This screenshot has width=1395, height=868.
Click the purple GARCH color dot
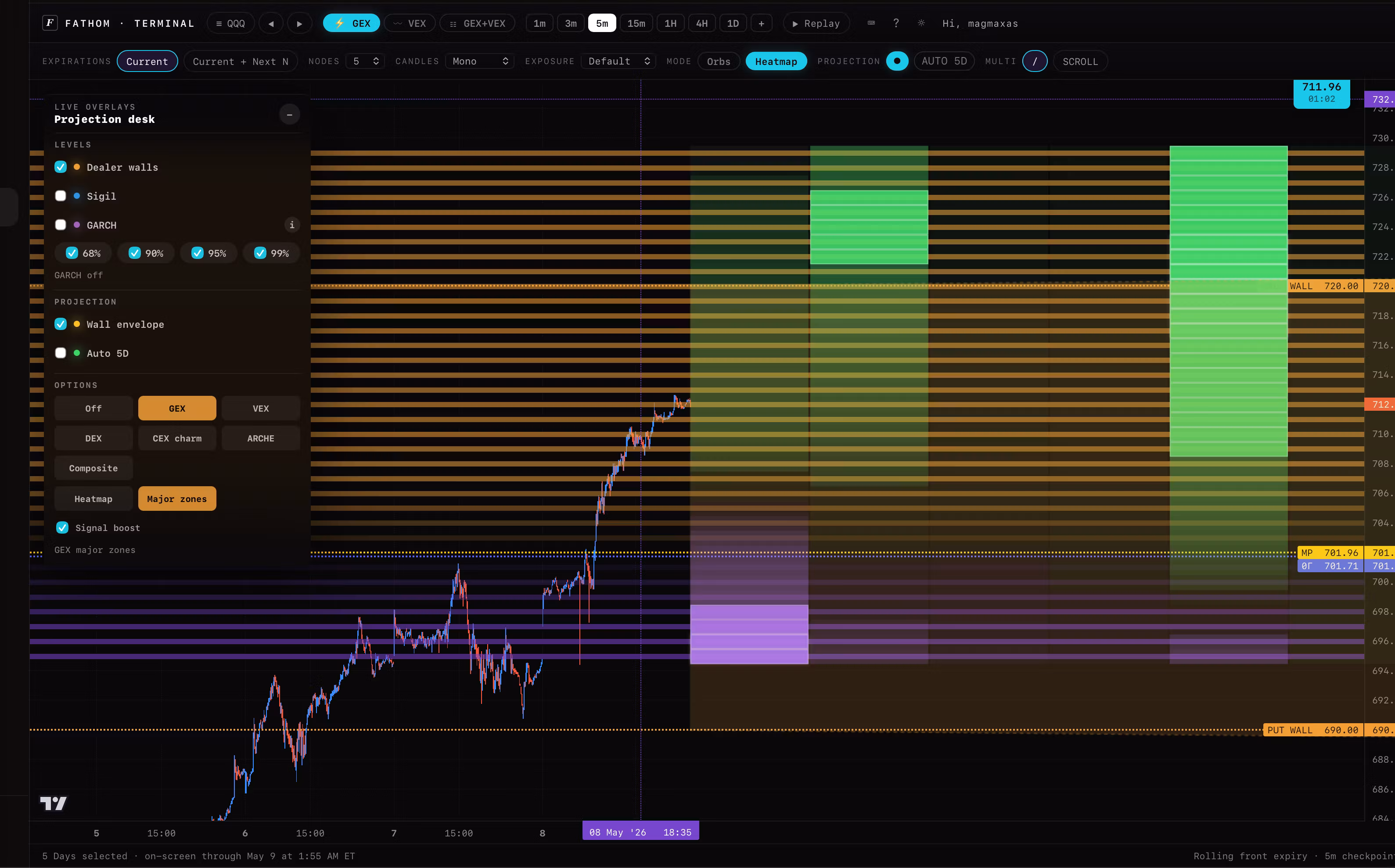point(77,225)
